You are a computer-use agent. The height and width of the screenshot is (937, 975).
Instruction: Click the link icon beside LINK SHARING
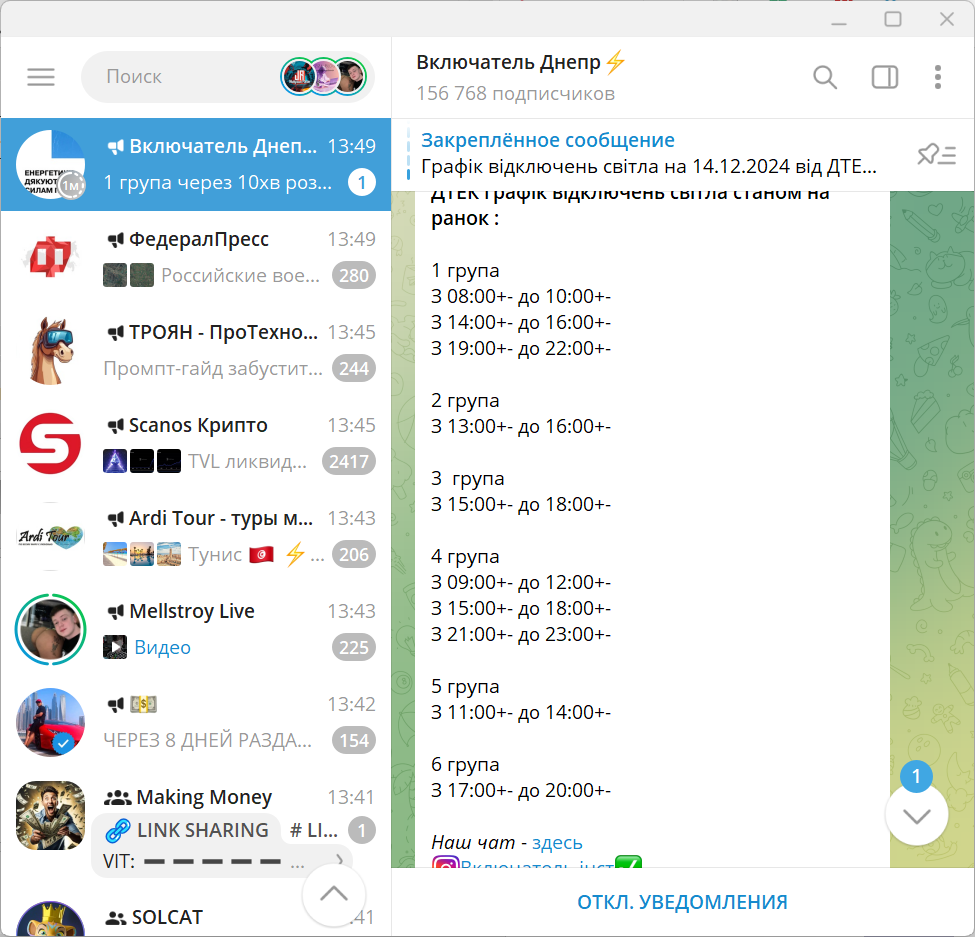[118, 831]
